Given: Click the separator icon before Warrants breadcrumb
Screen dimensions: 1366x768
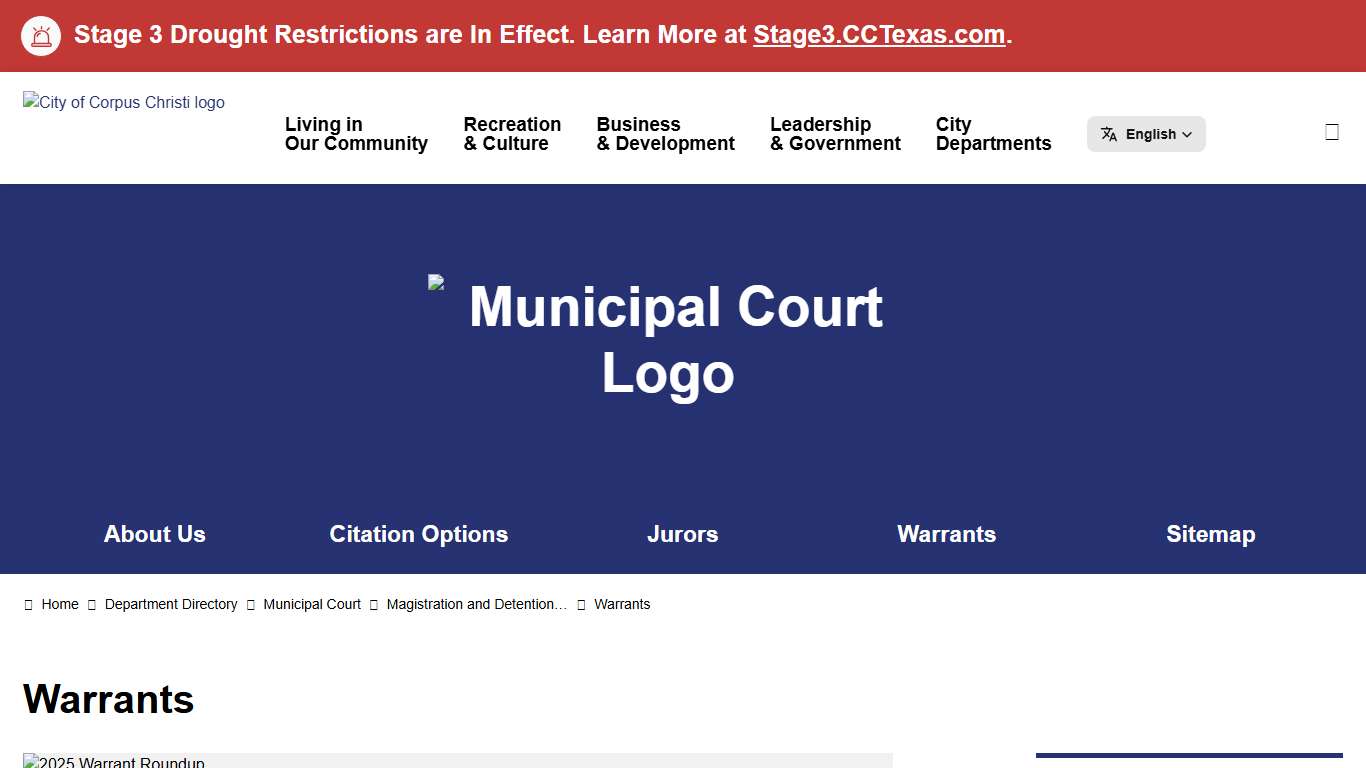Looking at the screenshot, I should click(x=580, y=604).
